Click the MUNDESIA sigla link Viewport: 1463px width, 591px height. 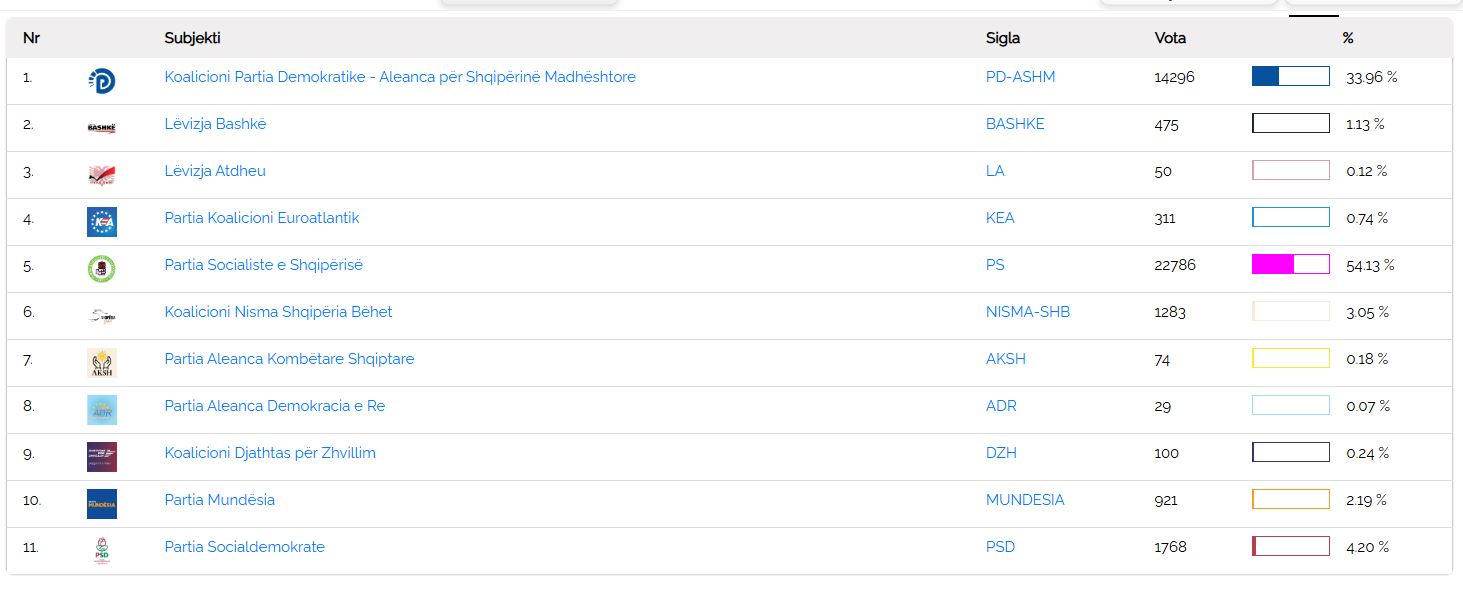click(1025, 500)
